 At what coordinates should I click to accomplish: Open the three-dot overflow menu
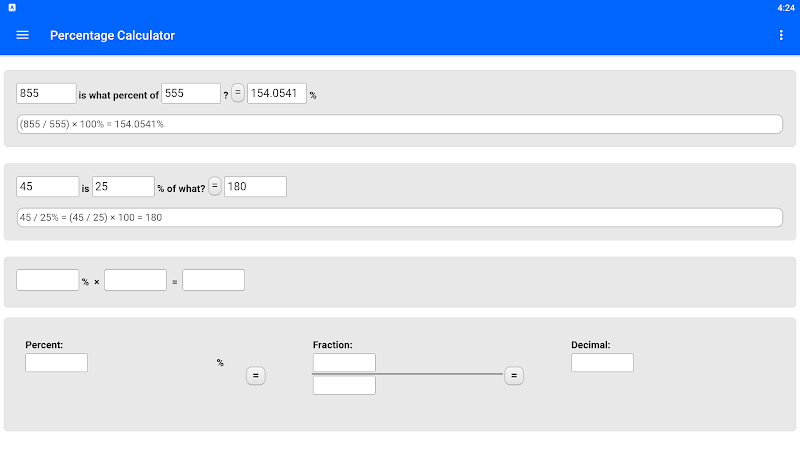point(781,35)
